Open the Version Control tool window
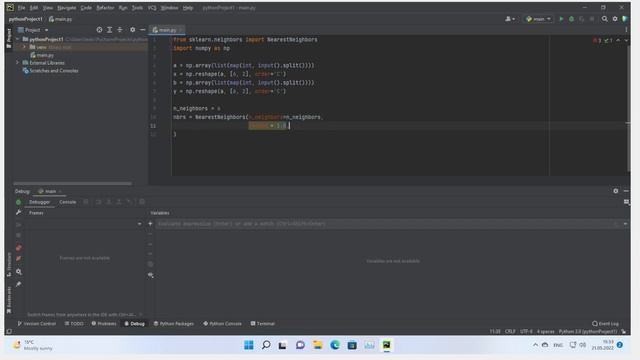This screenshot has width=640, height=360. (37, 324)
